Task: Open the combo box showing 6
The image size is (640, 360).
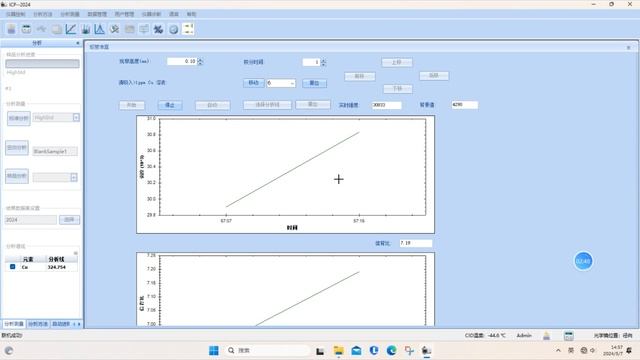Action: tap(281, 83)
